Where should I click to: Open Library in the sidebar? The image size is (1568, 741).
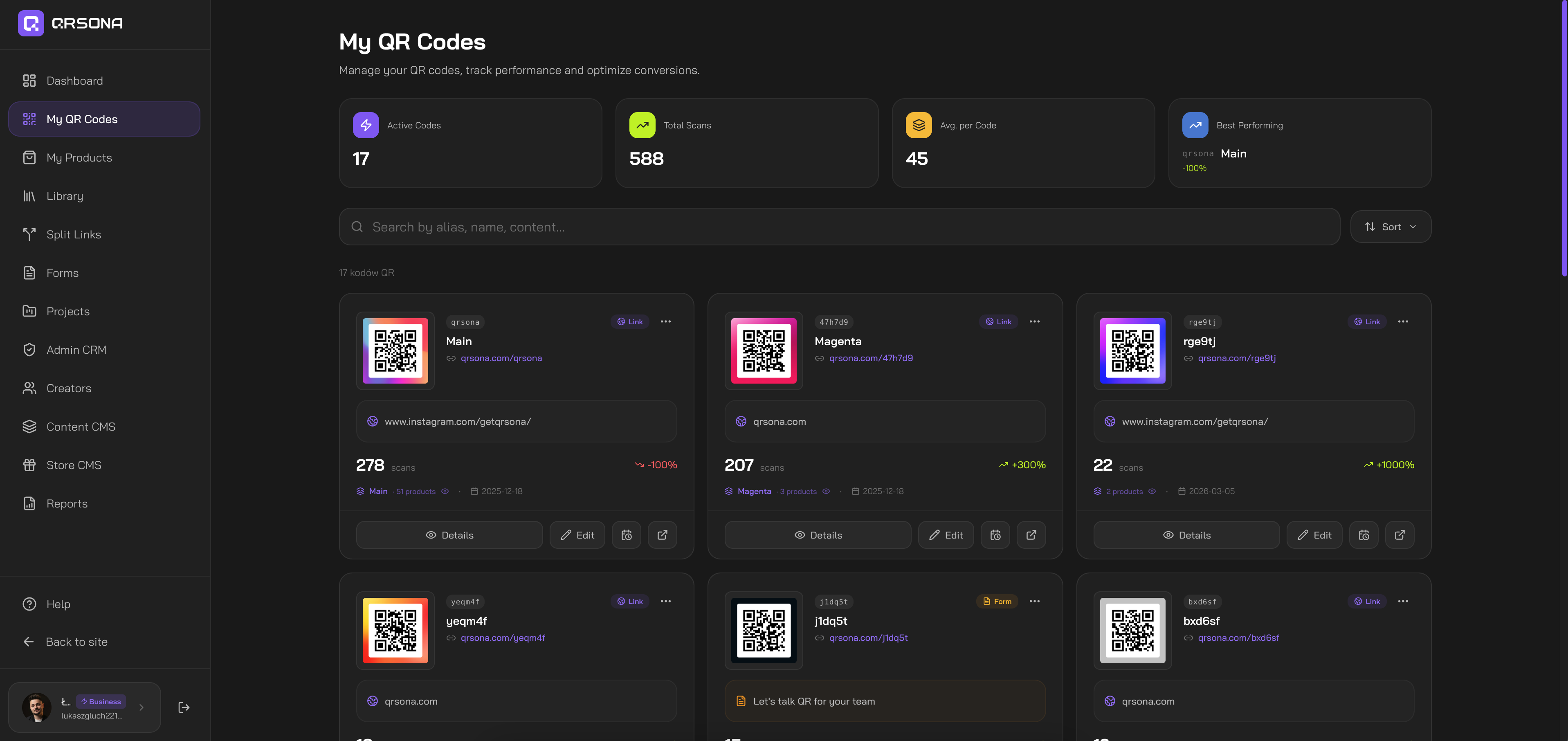coord(104,196)
